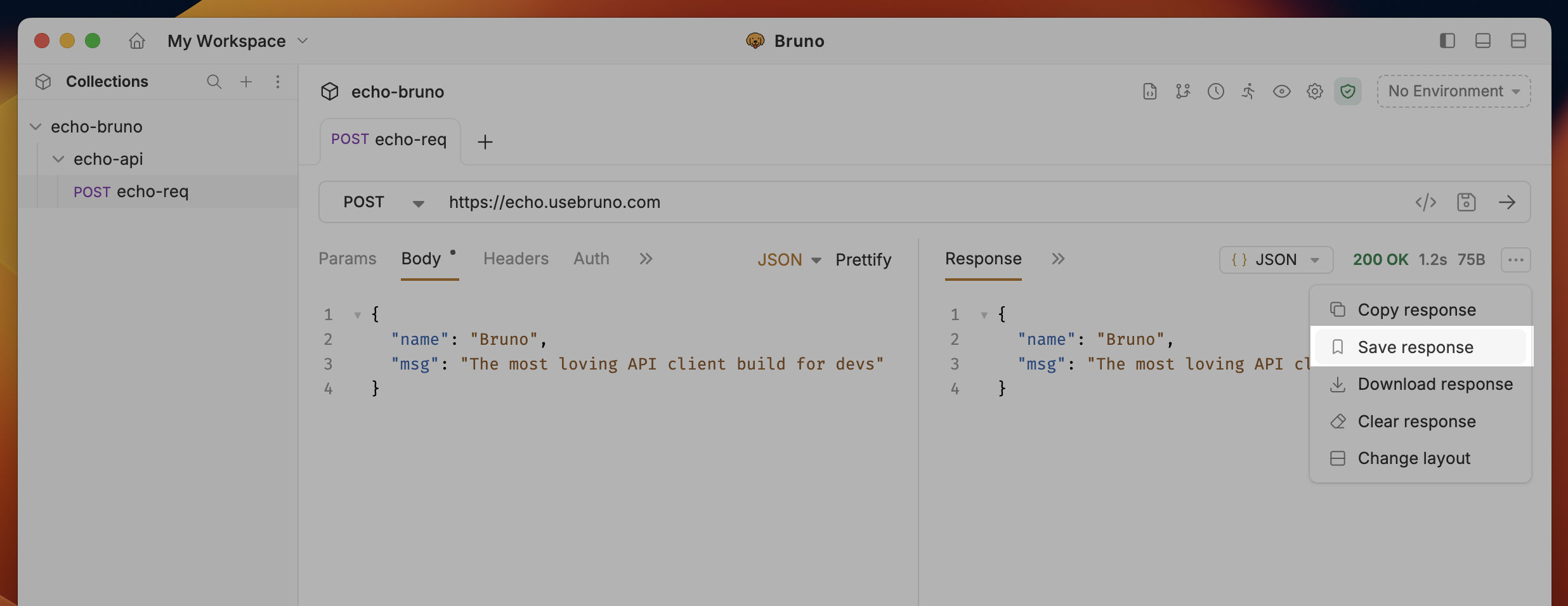1568x606 pixels.
Task: Click the green shield security icon
Action: point(1348,91)
